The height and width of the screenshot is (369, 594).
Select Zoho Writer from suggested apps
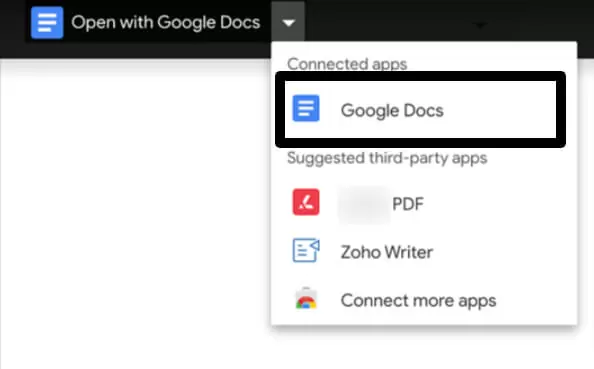pyautogui.click(x=424, y=252)
